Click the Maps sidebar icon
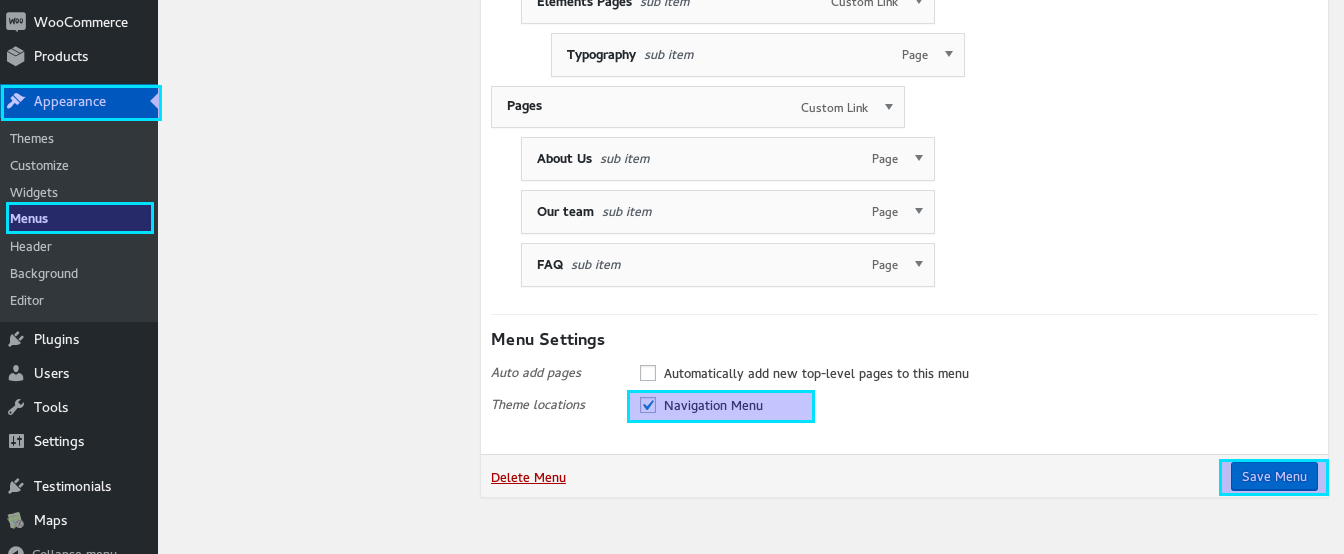The image size is (1344, 554). click(16, 520)
